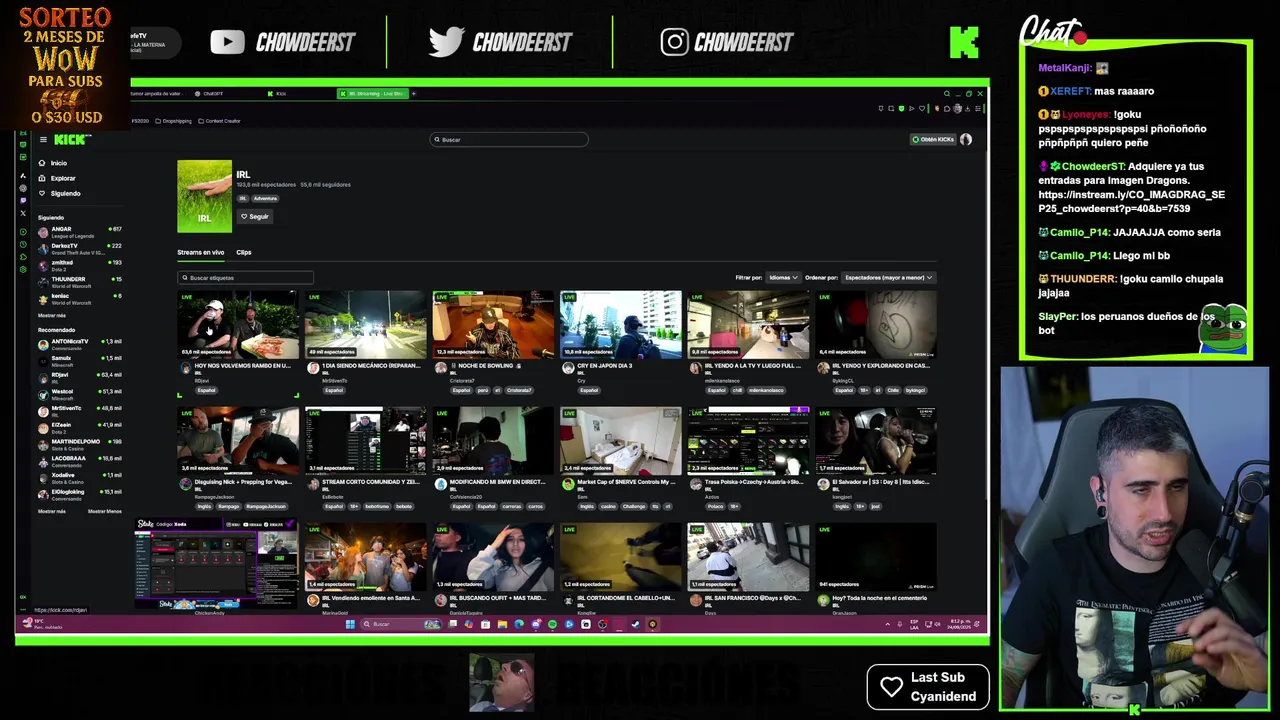Open the Disguising Nick stream thumbnail
Viewport: 1280px width, 720px height.
tap(237, 440)
